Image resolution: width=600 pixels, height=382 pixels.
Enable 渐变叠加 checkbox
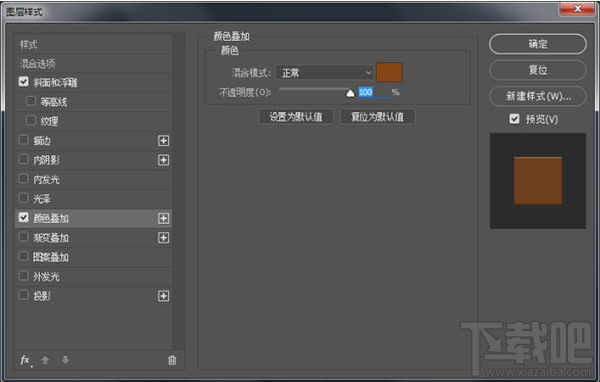[23, 237]
